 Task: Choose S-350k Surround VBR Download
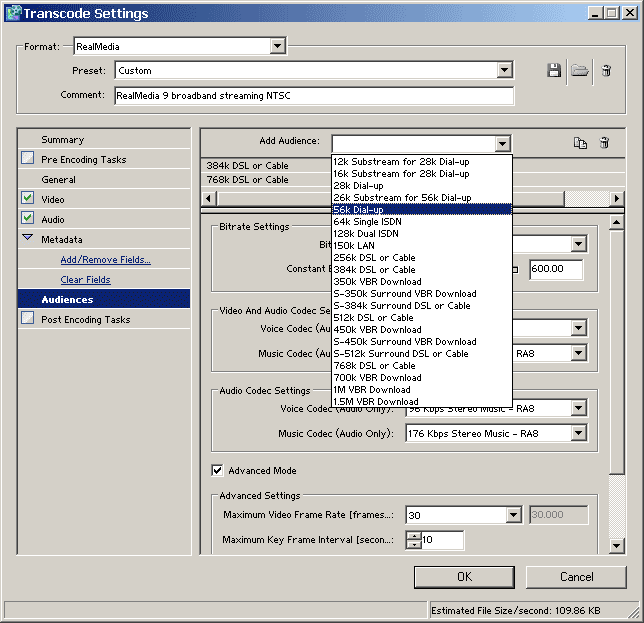[x=422, y=294]
